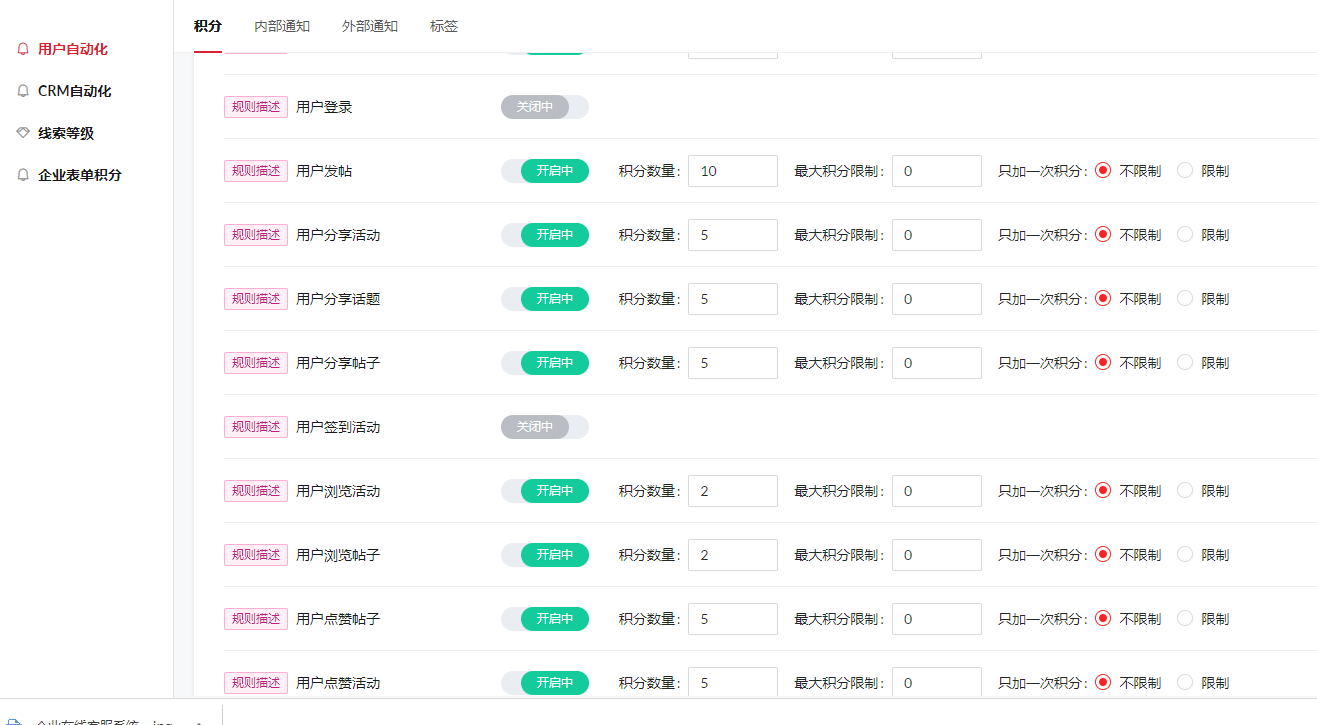Click 规则描述 tag for 用户分享话题

pos(256,299)
